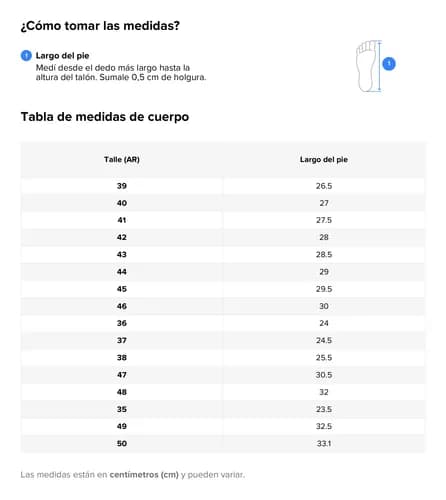446x500 pixels.
Task: Click size 39 in the table
Action: 122,186
